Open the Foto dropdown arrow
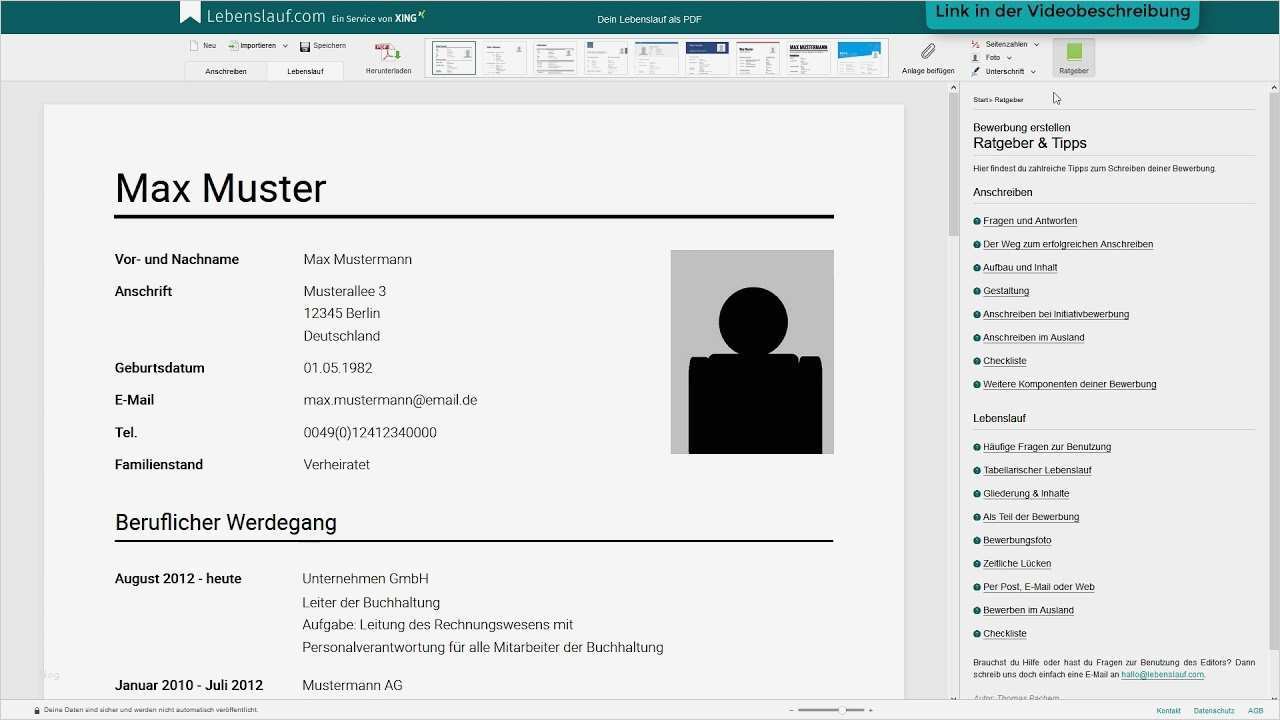Viewport: 1280px width, 720px height. (1009, 58)
